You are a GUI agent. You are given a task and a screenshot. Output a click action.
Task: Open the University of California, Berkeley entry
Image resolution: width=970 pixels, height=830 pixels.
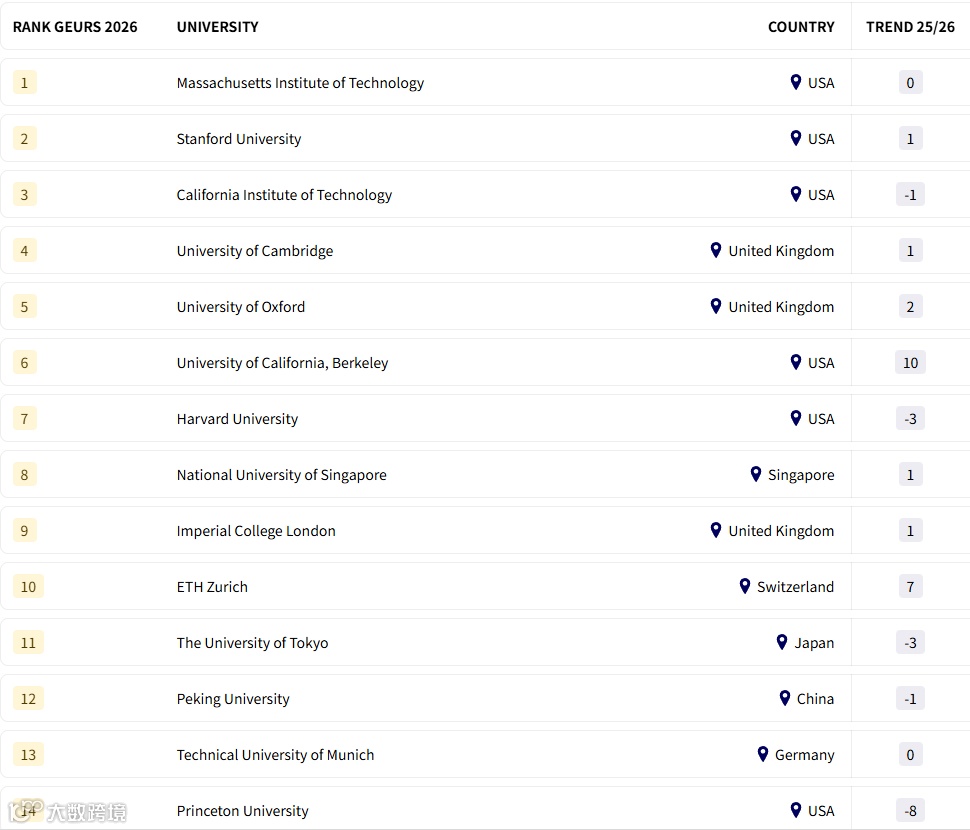282,363
